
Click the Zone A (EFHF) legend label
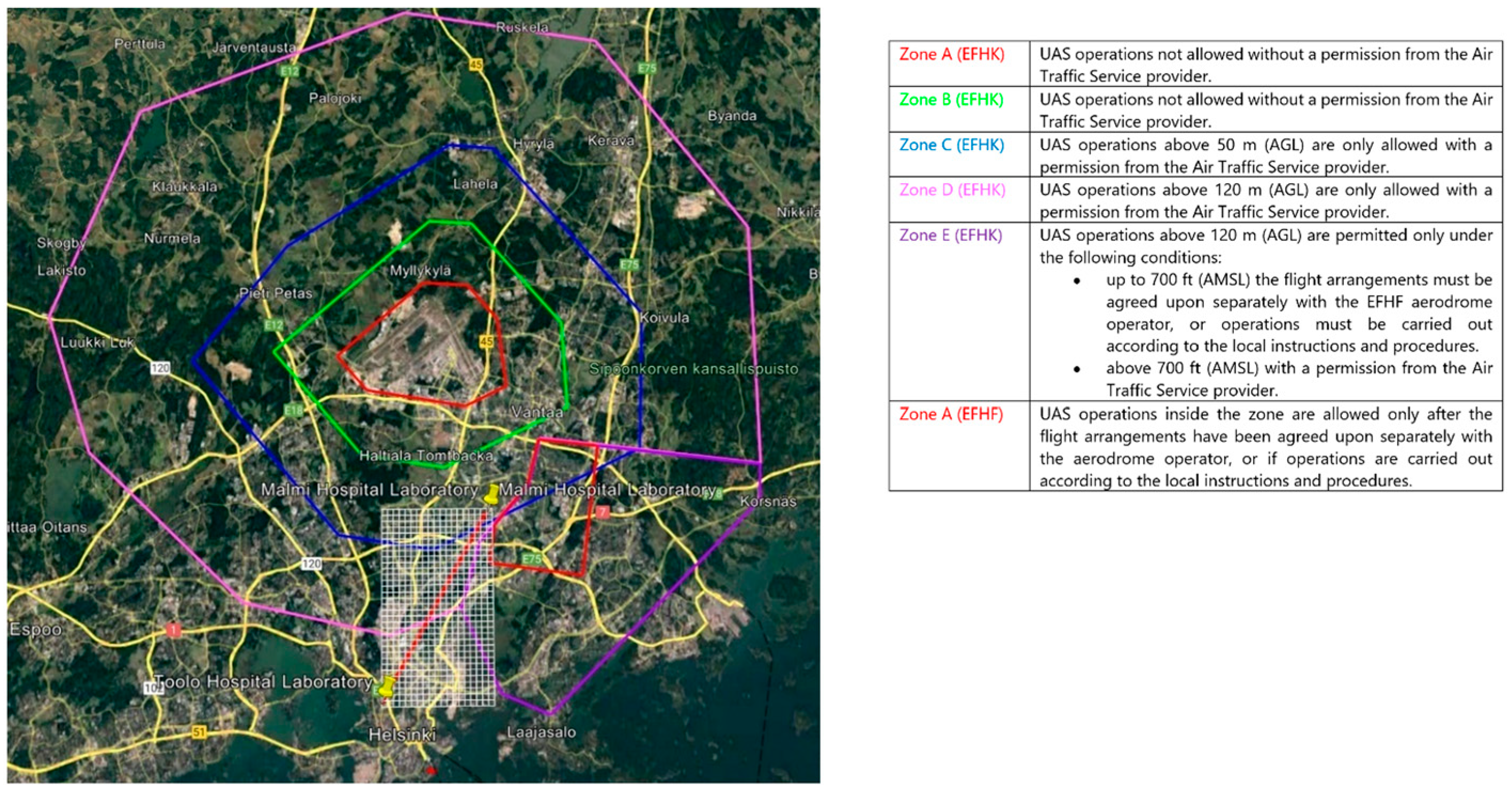coord(950,414)
